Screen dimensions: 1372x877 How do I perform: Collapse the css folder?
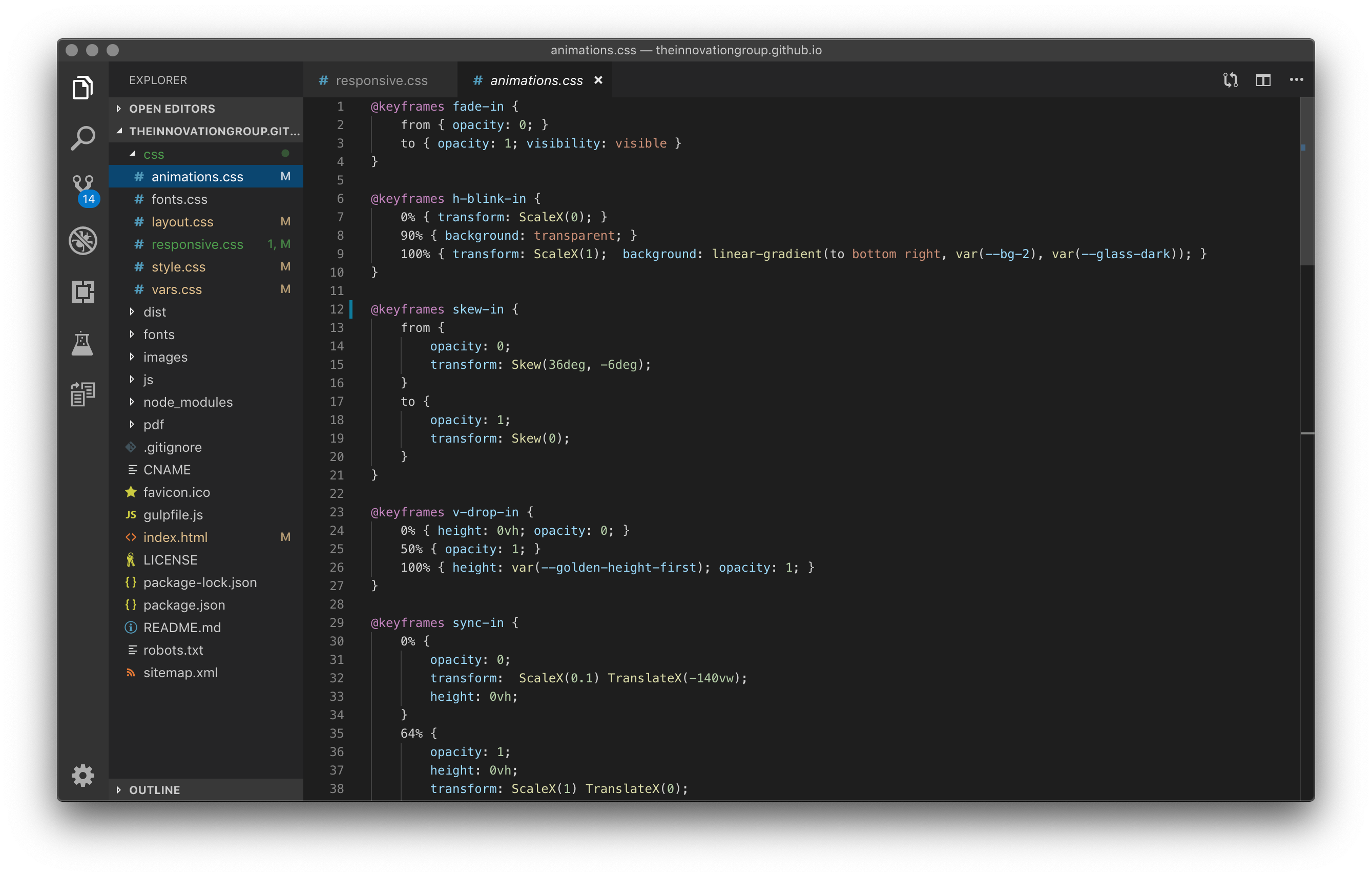(153, 154)
